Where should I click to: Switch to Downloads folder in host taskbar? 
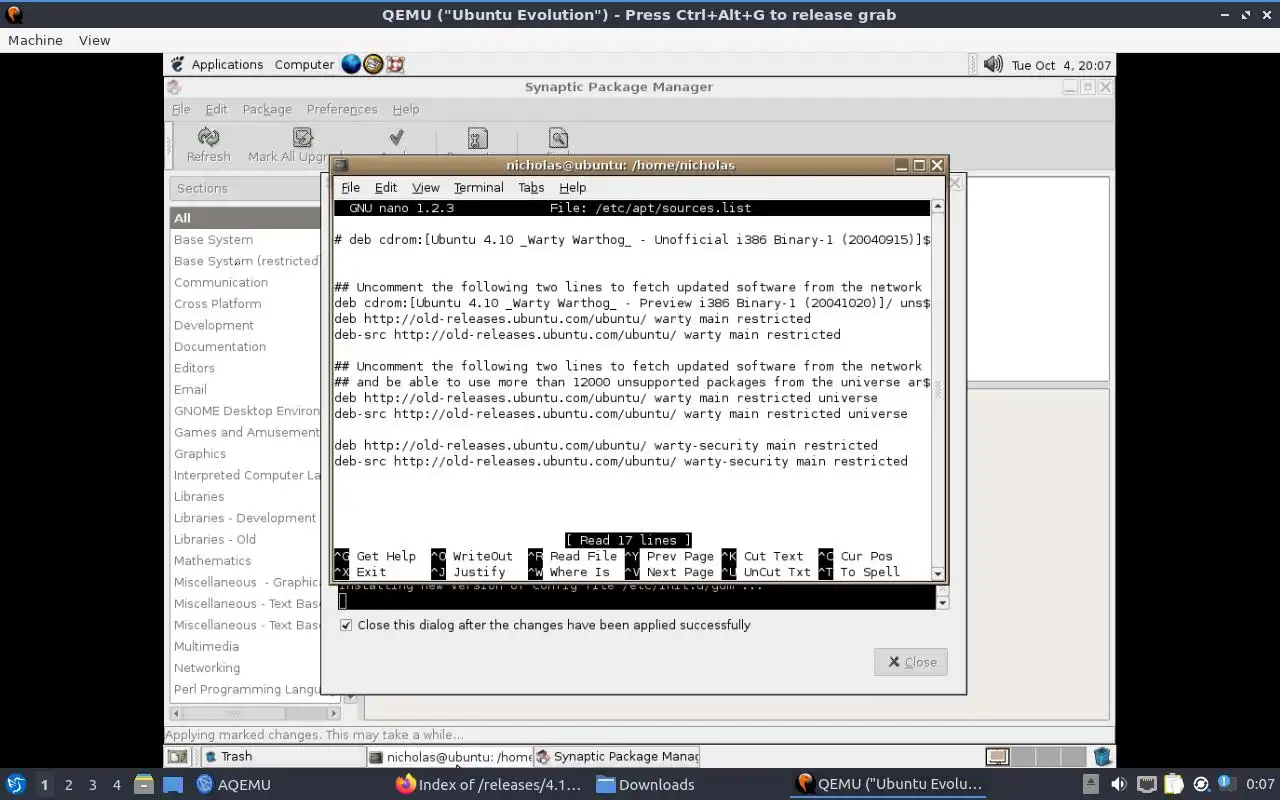[x=645, y=784]
